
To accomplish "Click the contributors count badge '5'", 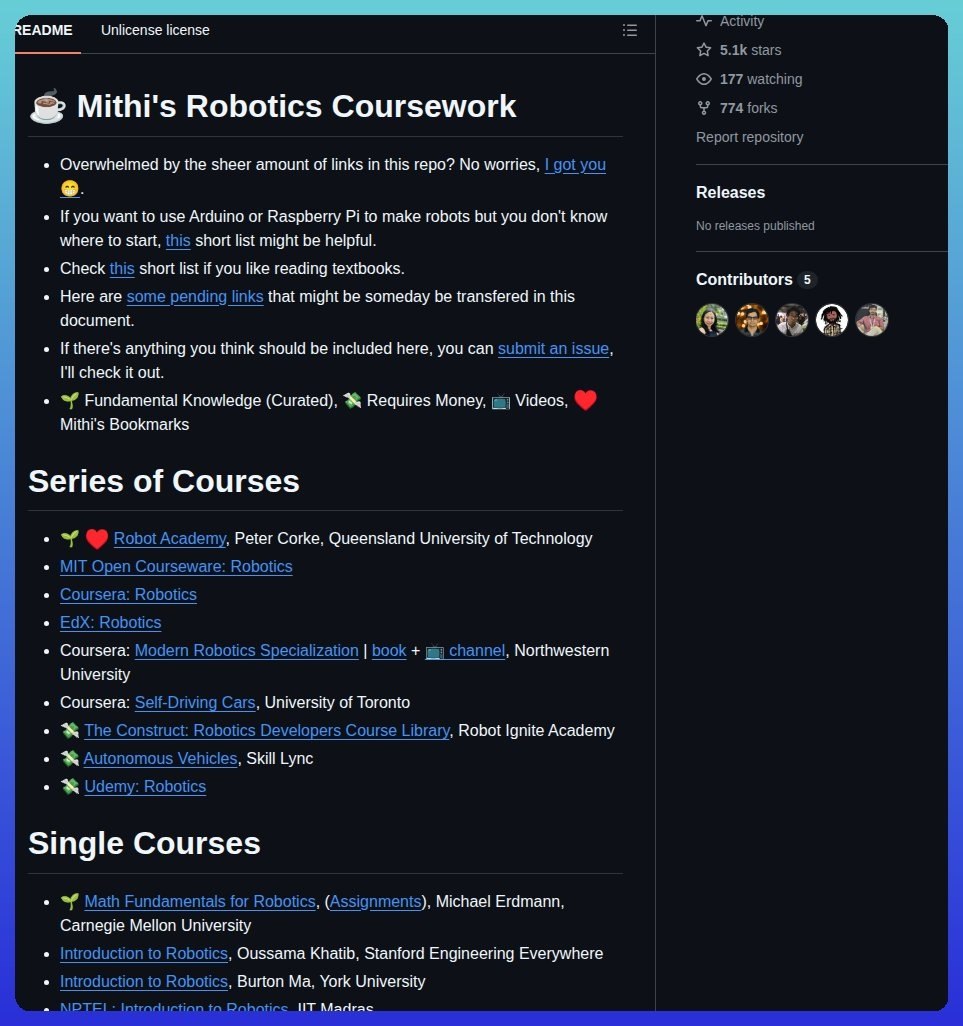I will click(x=807, y=279).
